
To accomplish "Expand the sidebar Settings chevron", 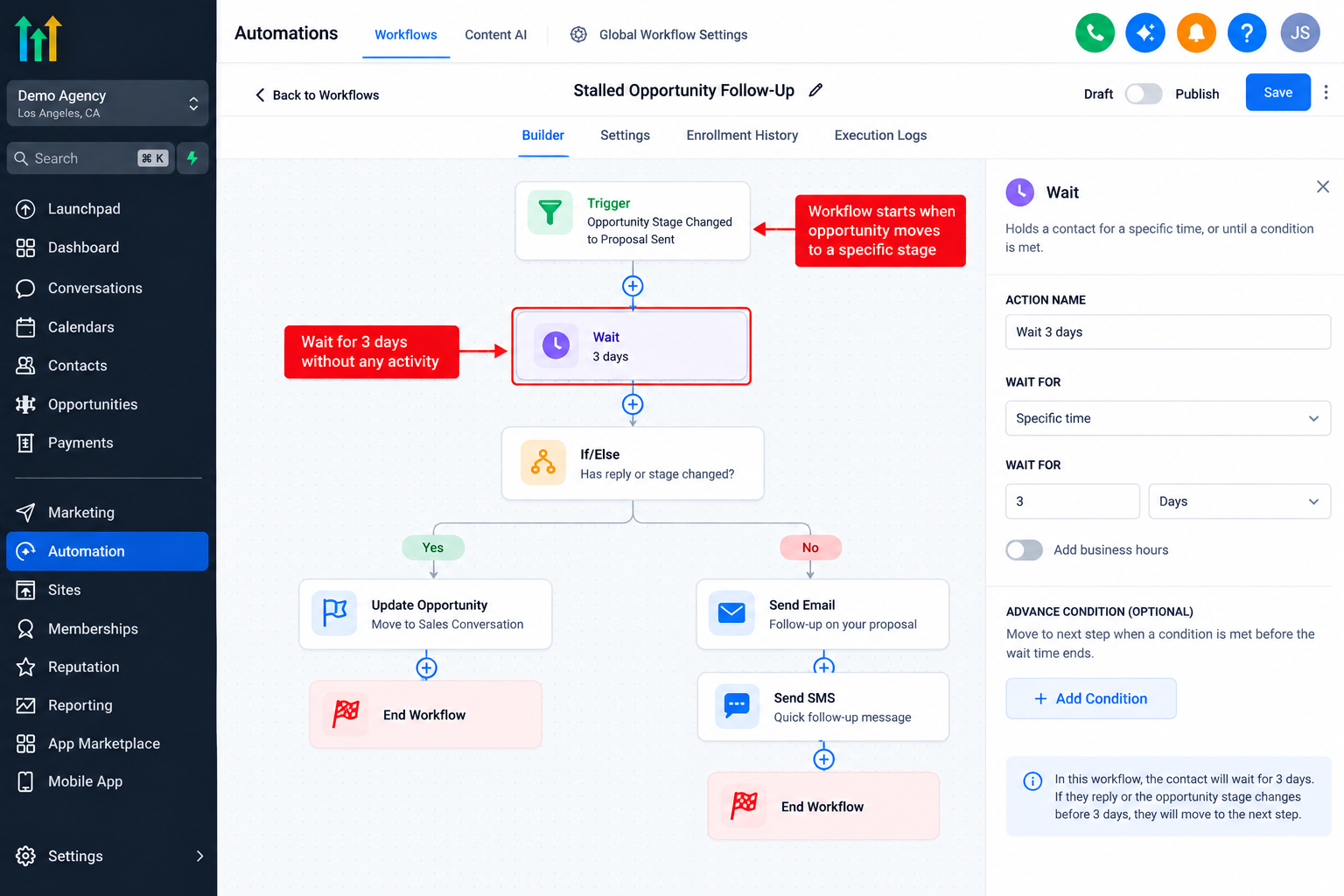I will [x=199, y=856].
